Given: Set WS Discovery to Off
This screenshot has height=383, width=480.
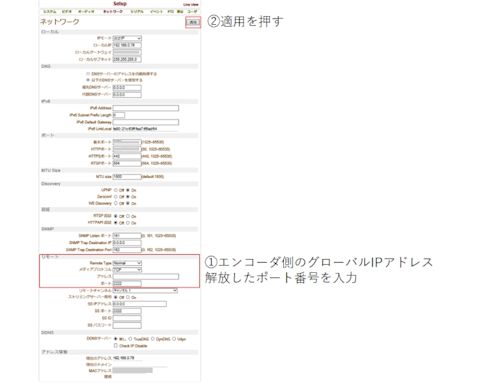Looking at the screenshot, I should tap(116, 203).
